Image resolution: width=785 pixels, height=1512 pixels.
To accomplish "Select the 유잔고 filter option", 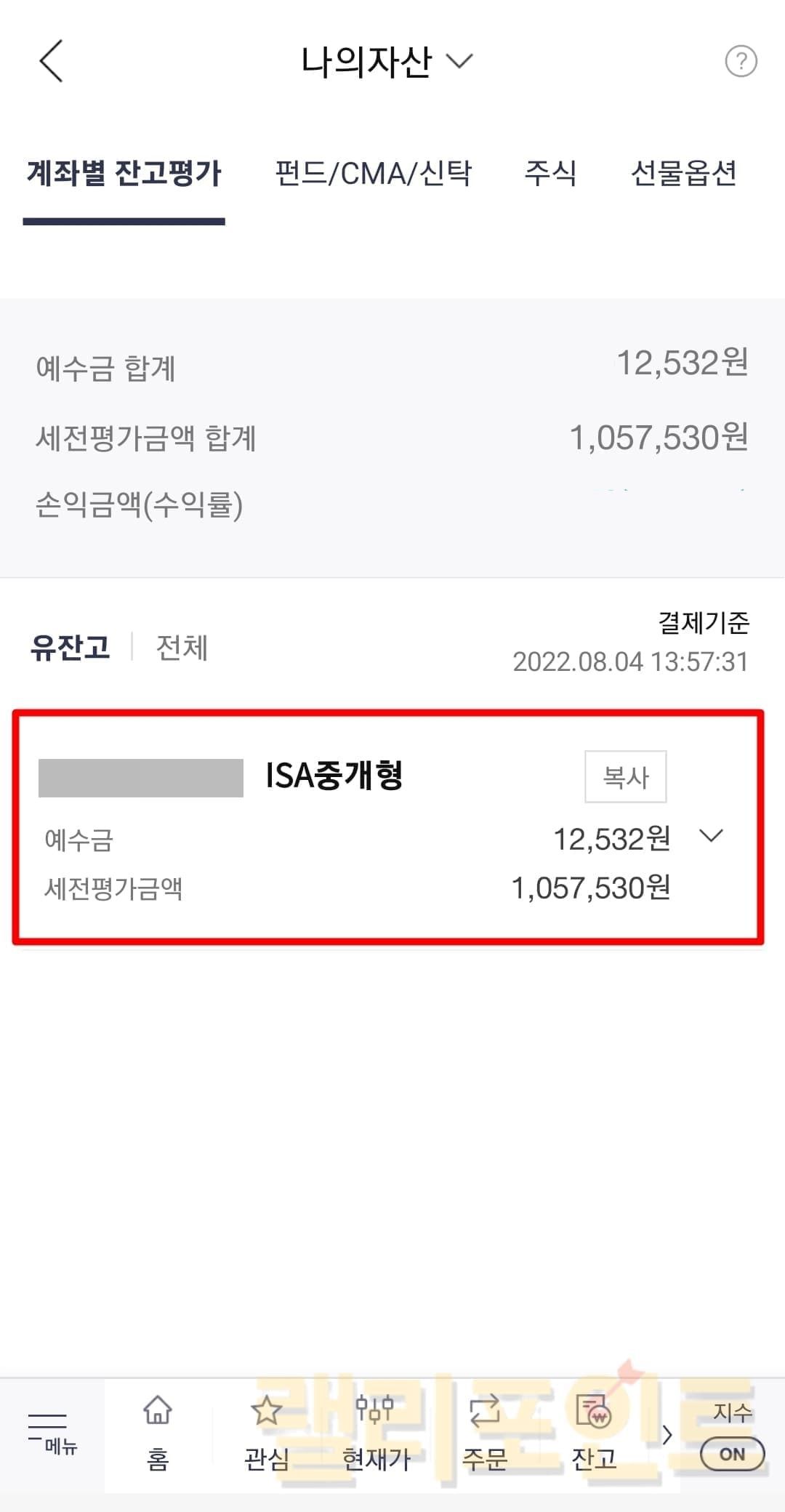I will pos(70,647).
